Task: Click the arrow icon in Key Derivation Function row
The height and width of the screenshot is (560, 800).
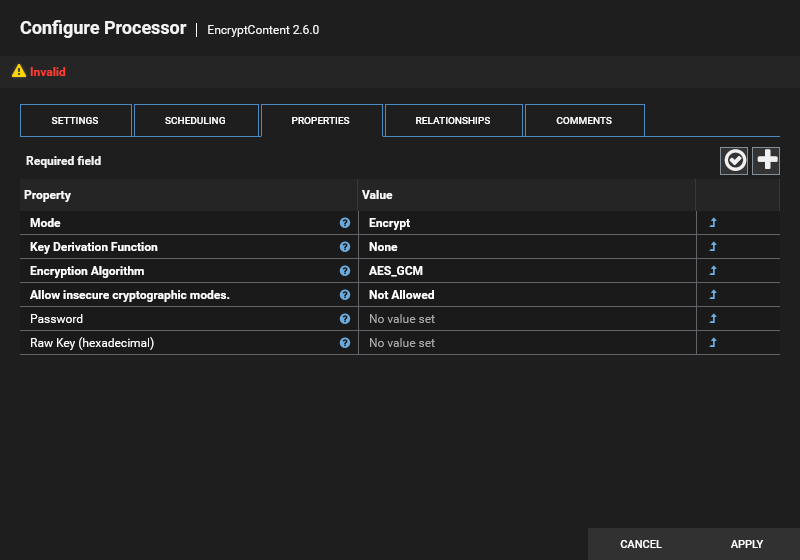Action: (x=713, y=246)
